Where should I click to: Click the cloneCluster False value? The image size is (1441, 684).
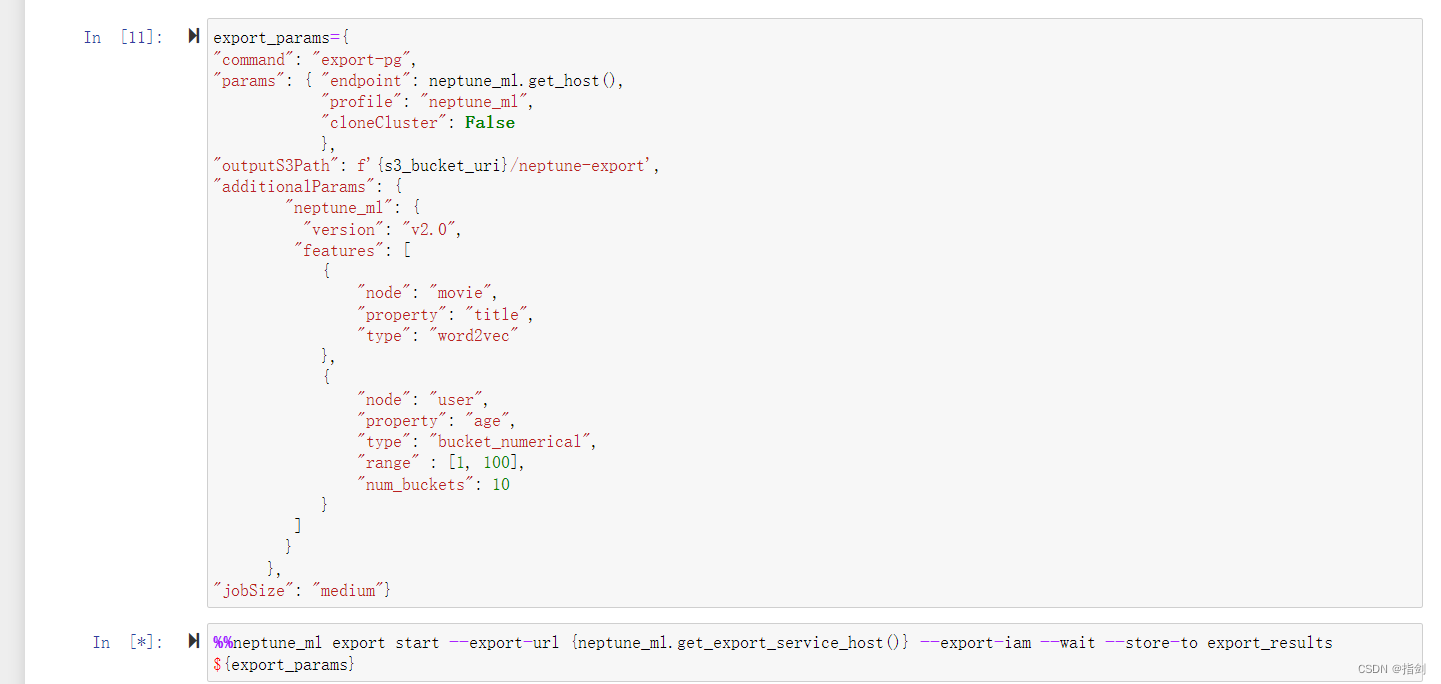[490, 123]
